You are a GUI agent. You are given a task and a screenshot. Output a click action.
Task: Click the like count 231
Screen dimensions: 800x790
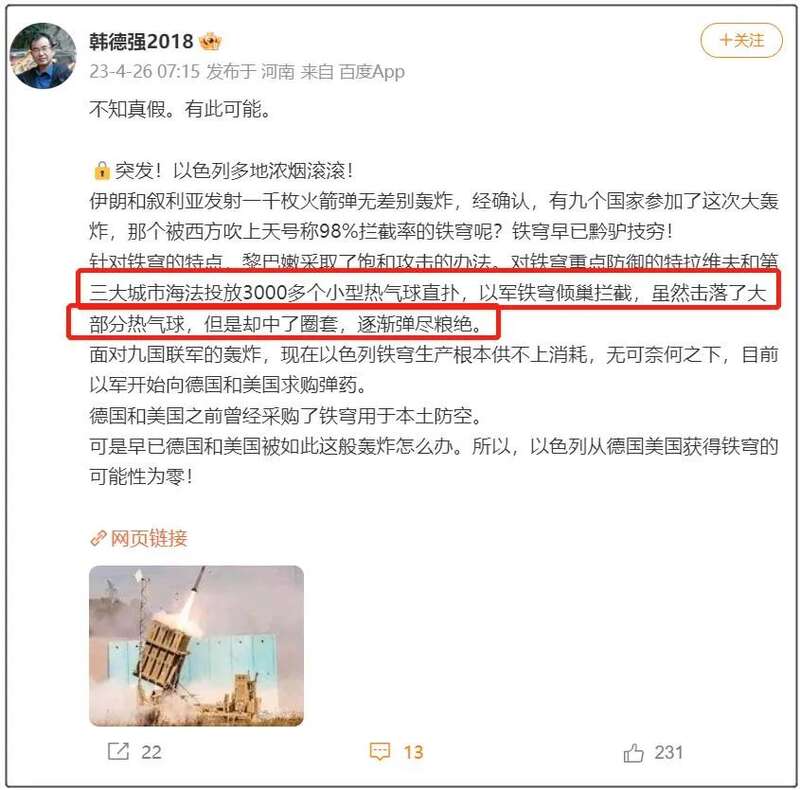click(668, 752)
